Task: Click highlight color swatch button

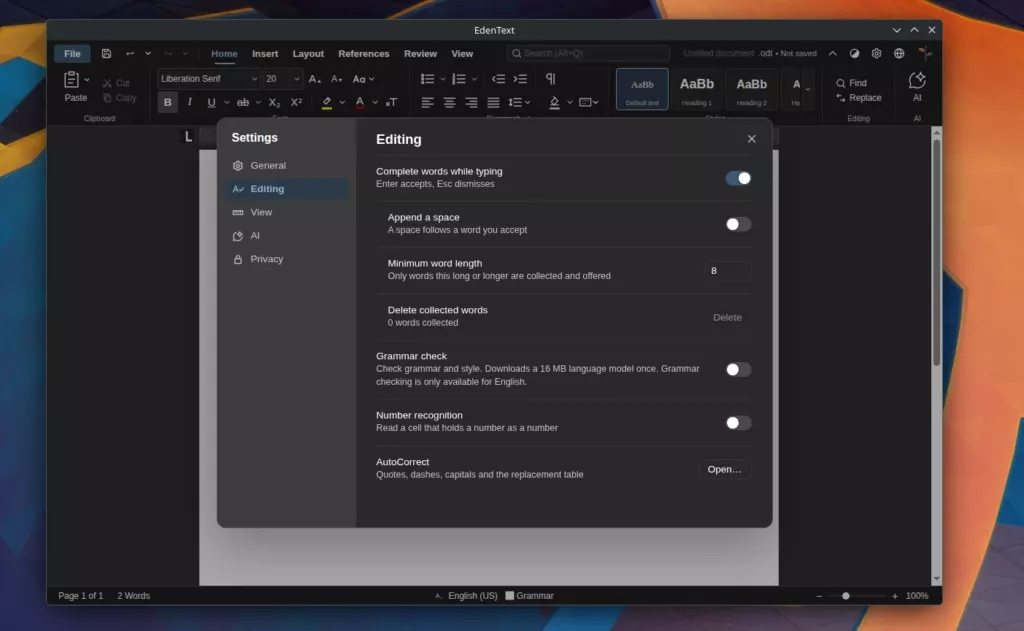Action: pyautogui.click(x=327, y=102)
